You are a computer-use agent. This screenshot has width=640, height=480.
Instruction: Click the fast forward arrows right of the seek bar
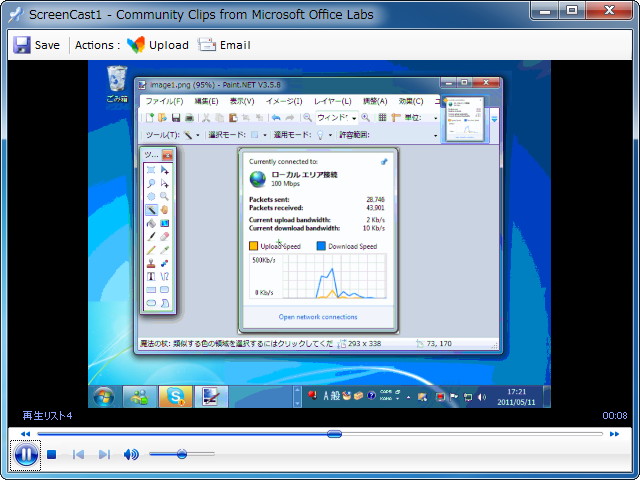(x=614, y=434)
